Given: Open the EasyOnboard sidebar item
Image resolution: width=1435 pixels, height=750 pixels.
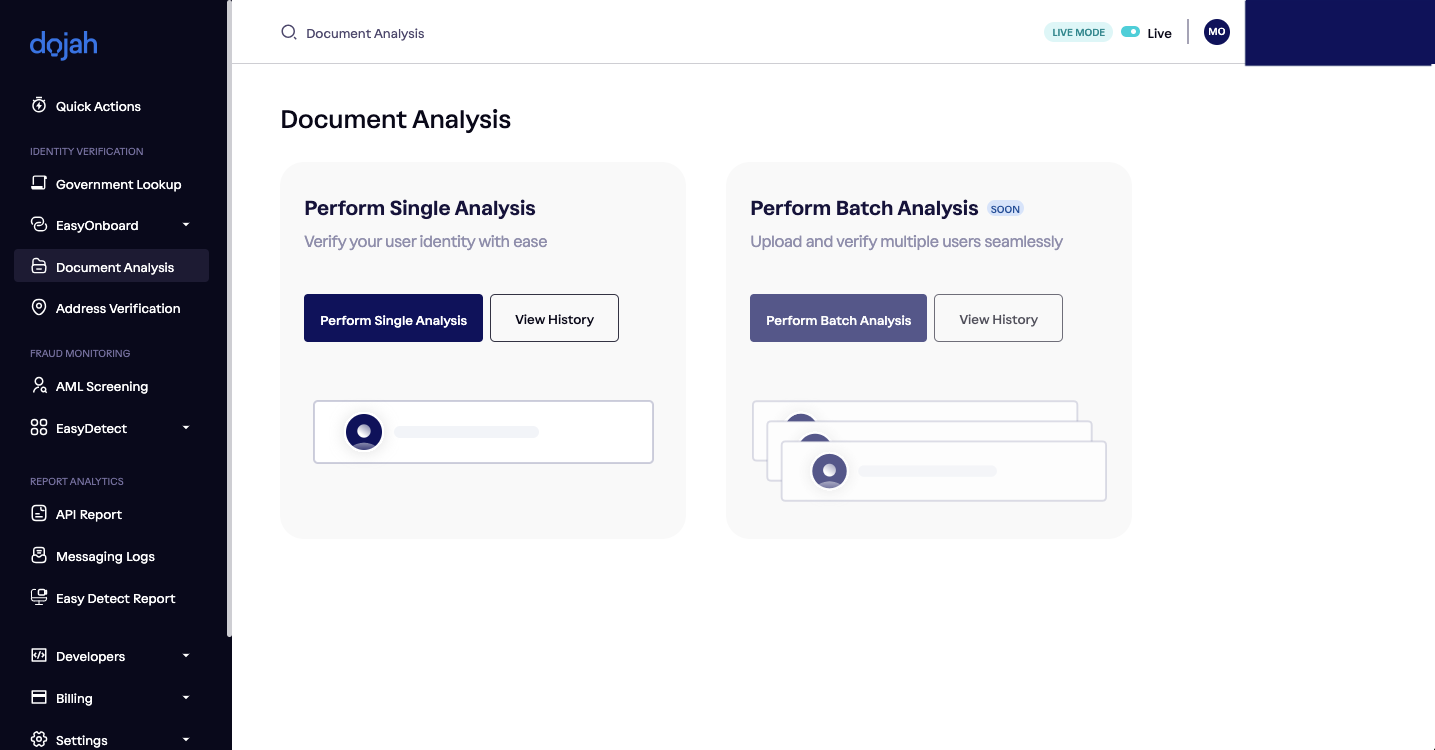Looking at the screenshot, I should (x=111, y=225).
